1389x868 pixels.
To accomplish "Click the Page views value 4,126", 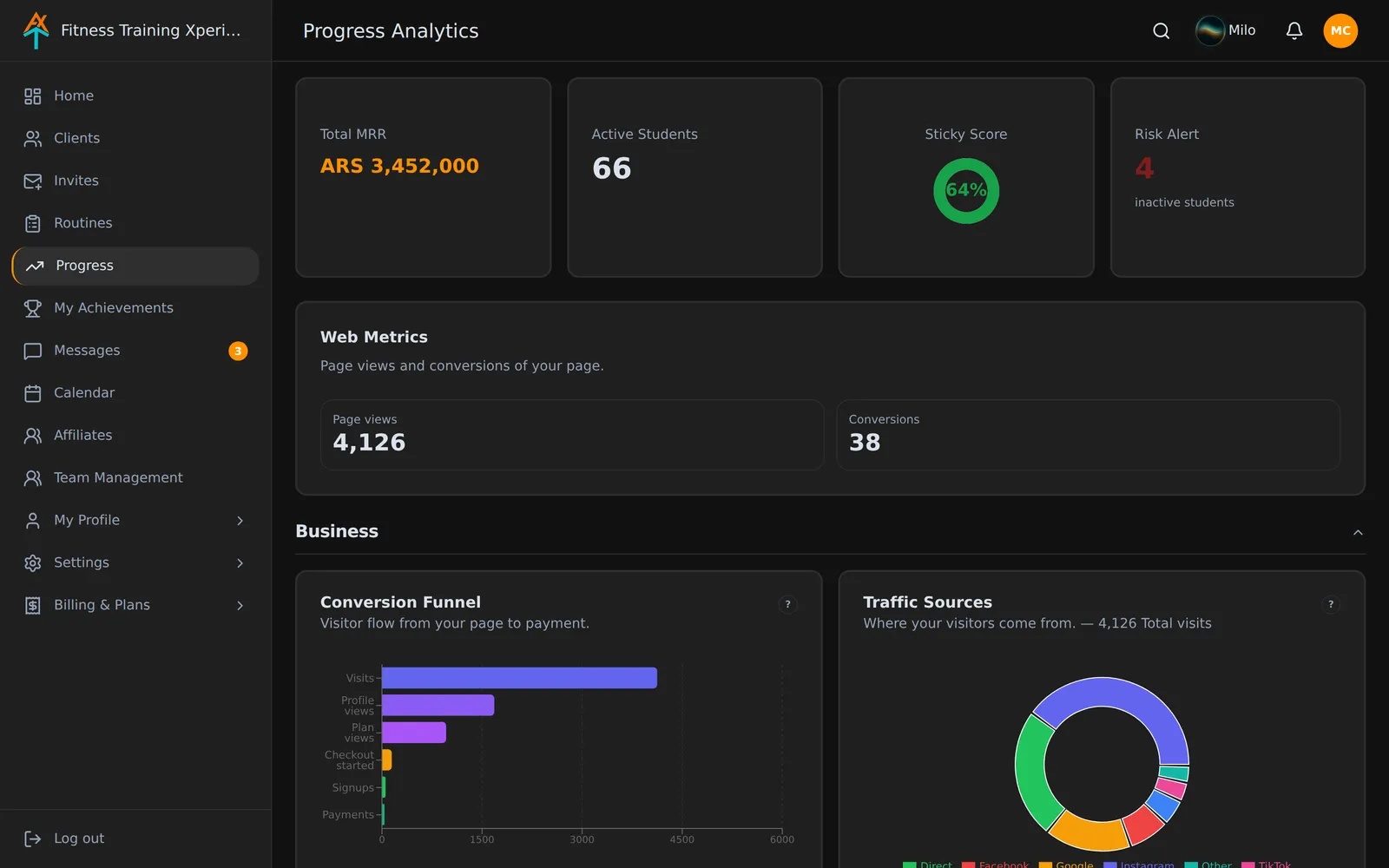I will 369,443.
